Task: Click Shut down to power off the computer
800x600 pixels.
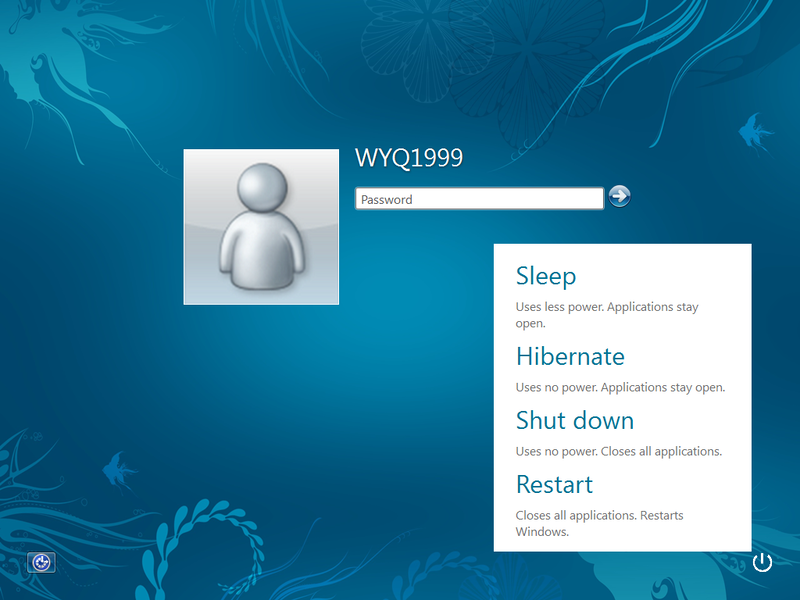Action: click(575, 420)
